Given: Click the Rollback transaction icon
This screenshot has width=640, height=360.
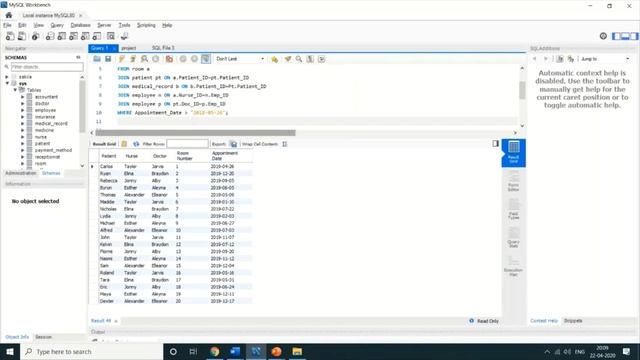Looking at the screenshot, I should (194, 59).
